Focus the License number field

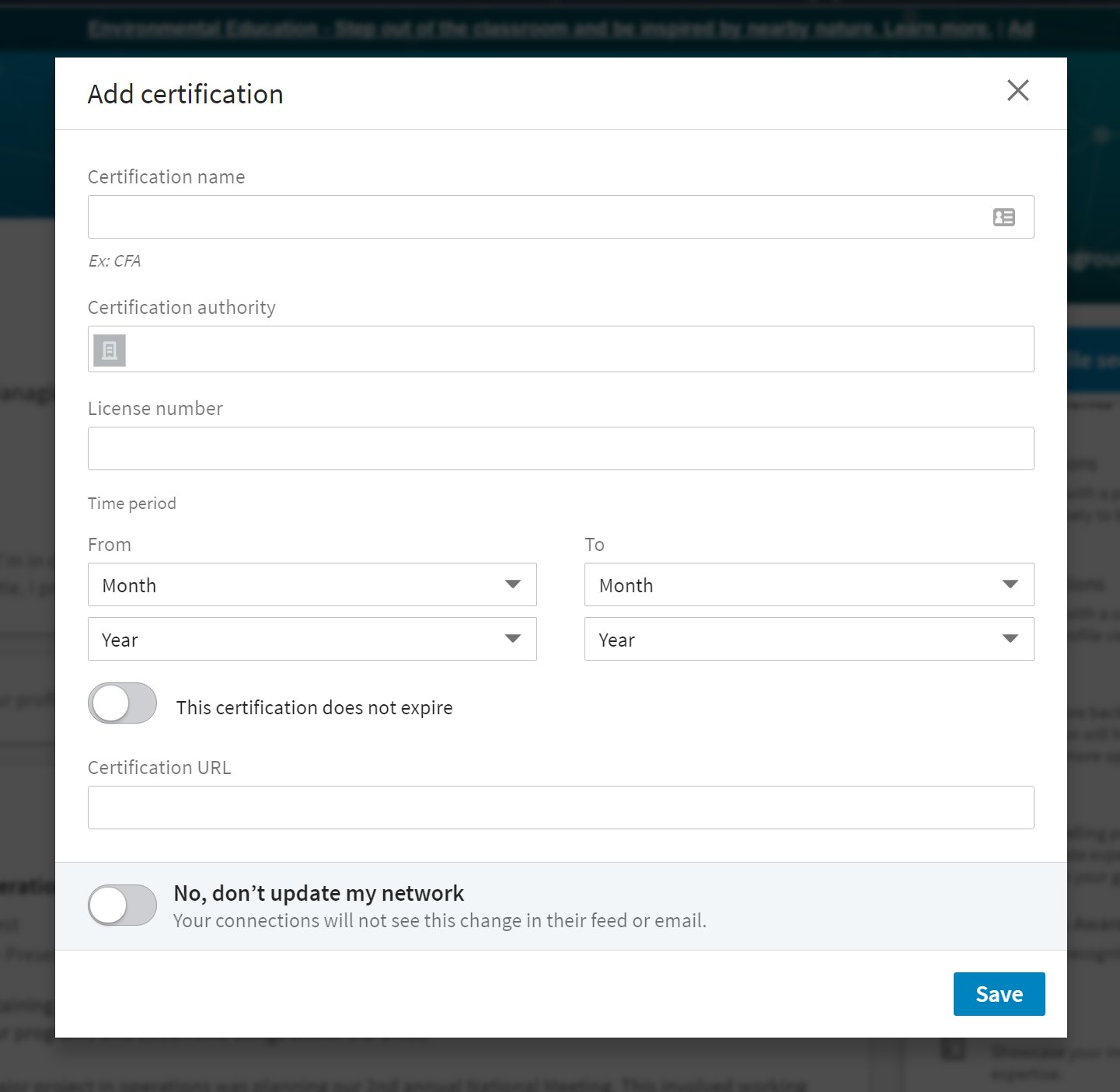coord(560,448)
